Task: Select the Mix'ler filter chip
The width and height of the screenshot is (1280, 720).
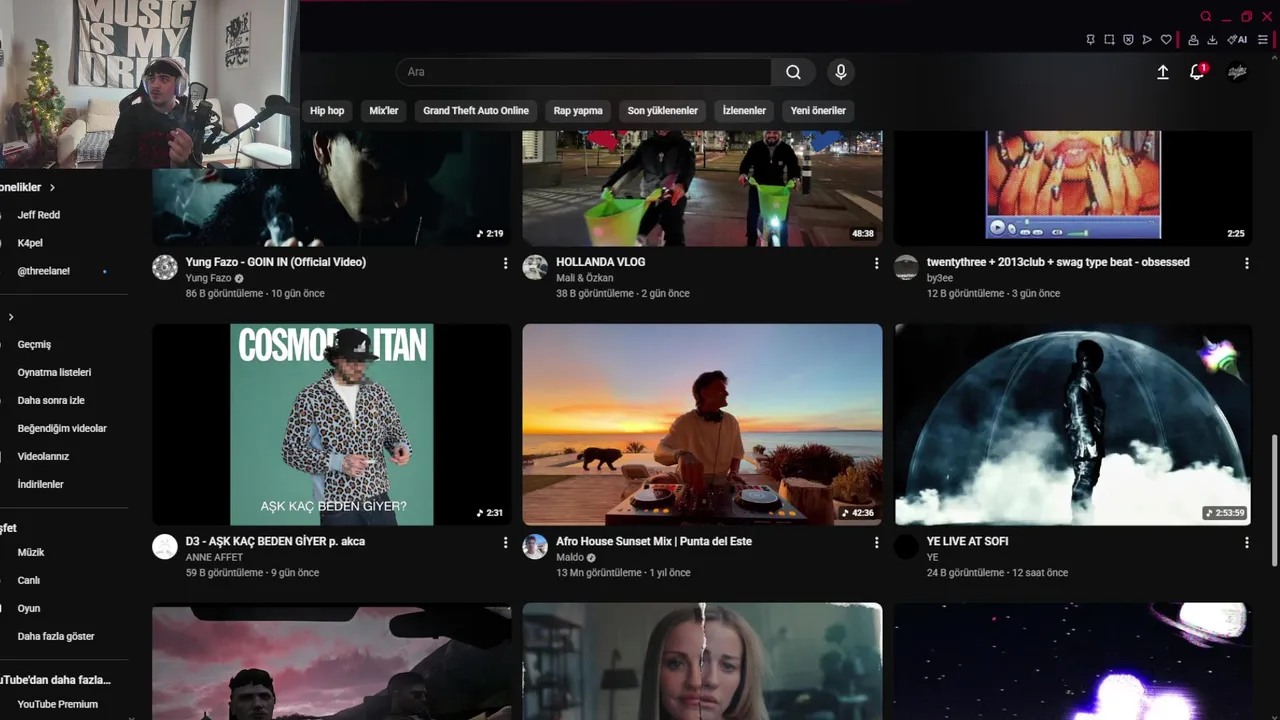Action: coord(384,111)
